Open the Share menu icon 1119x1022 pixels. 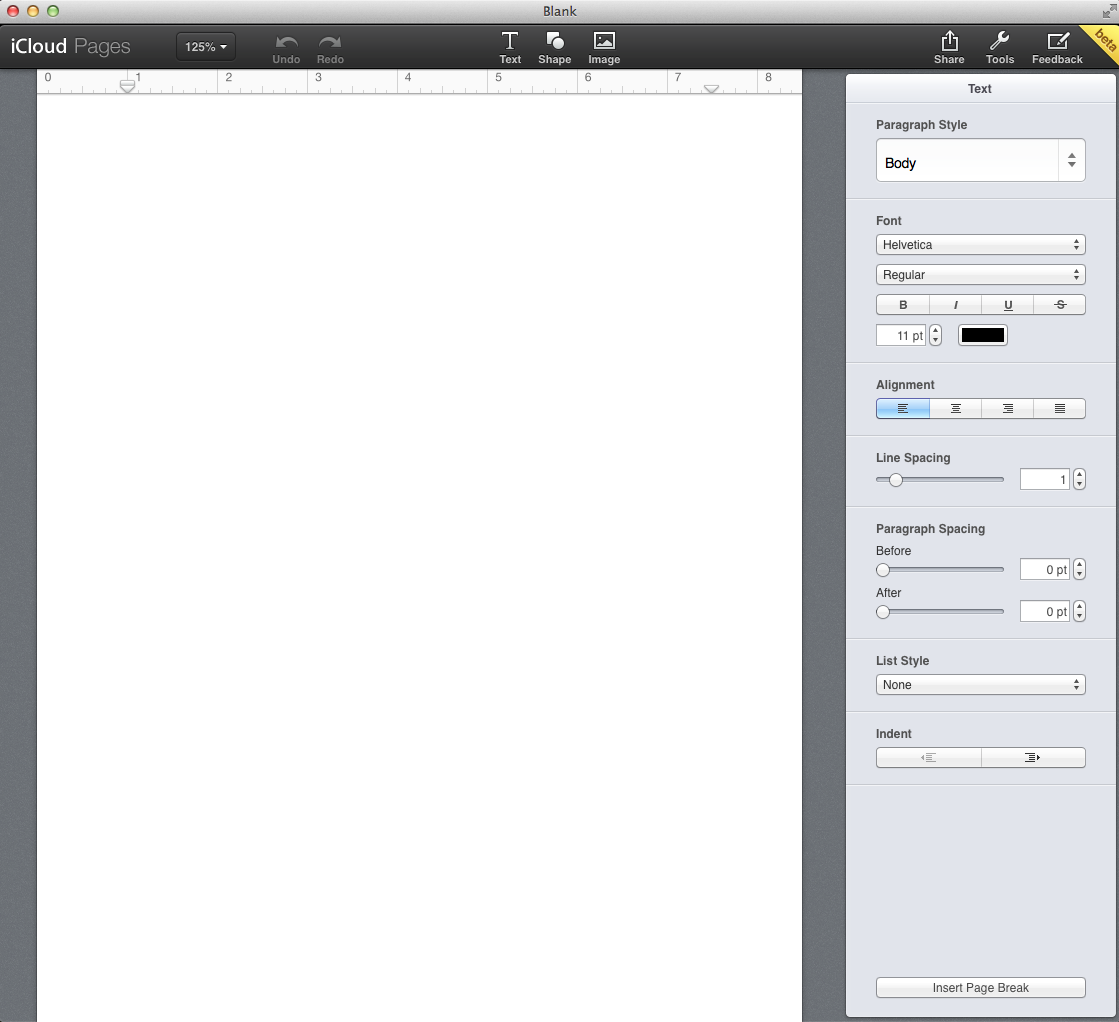[x=949, y=41]
